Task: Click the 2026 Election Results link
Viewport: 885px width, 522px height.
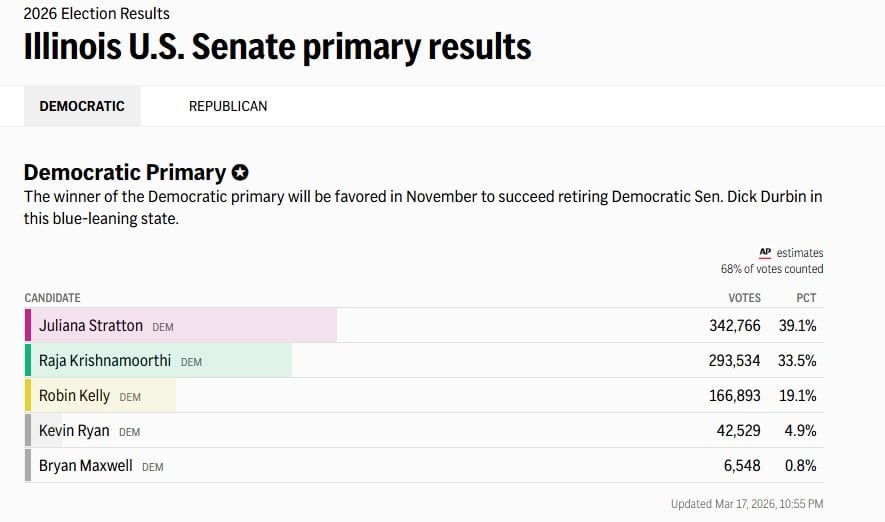Action: coord(97,14)
